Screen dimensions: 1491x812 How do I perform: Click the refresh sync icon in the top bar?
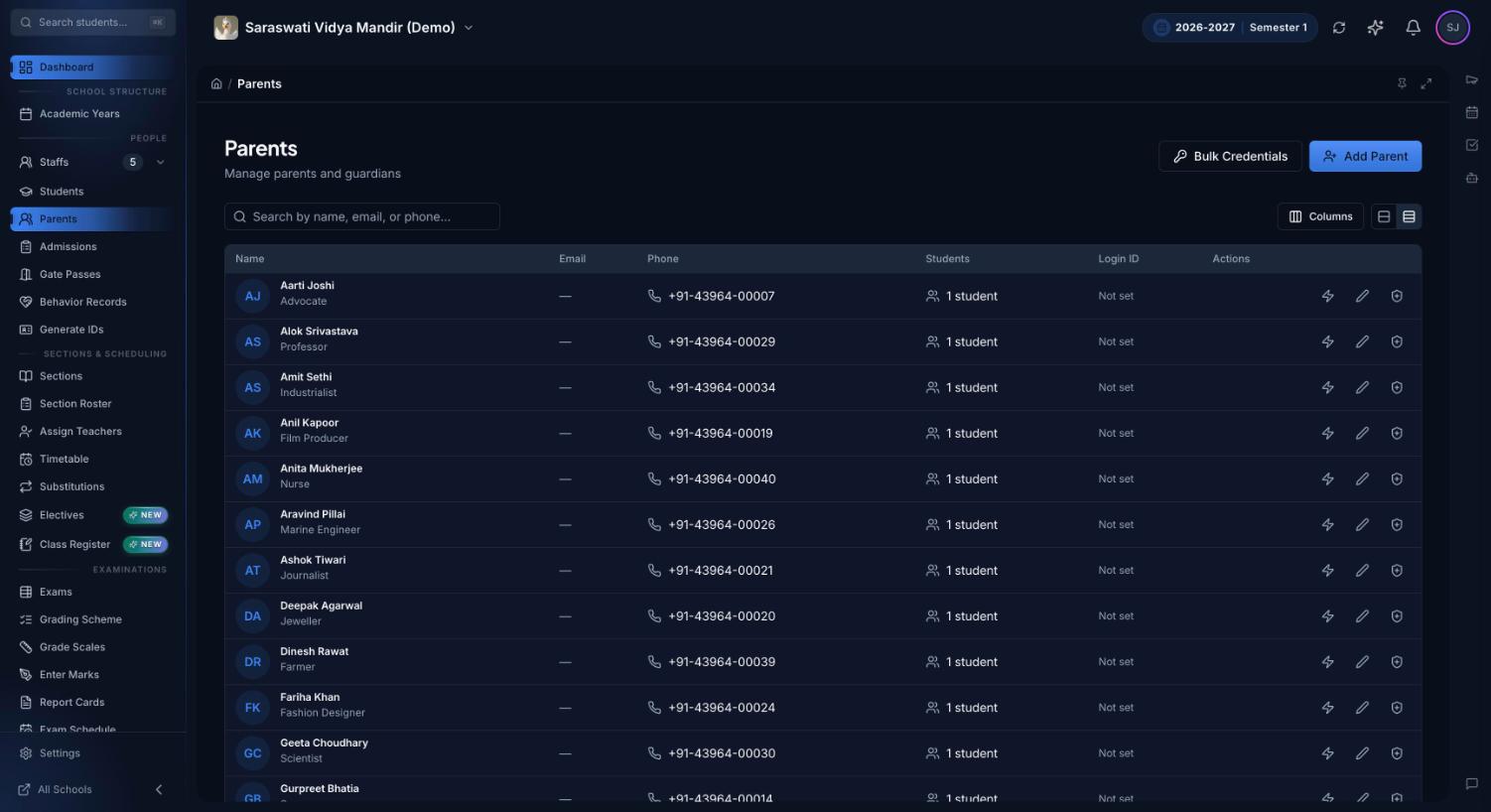click(x=1339, y=28)
